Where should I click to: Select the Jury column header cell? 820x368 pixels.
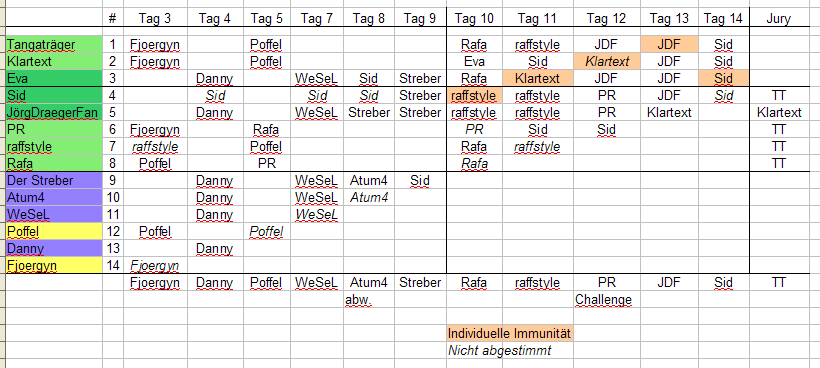[779, 19]
